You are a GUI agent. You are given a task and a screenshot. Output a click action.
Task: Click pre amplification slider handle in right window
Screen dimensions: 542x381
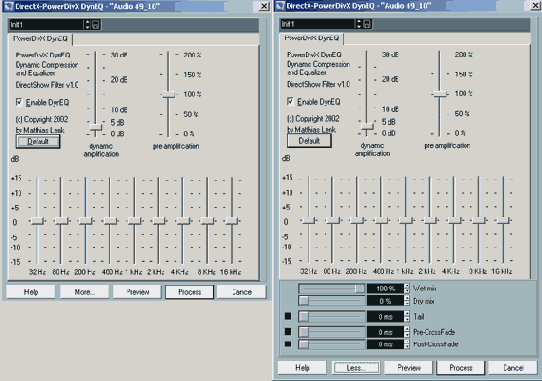[x=440, y=94]
